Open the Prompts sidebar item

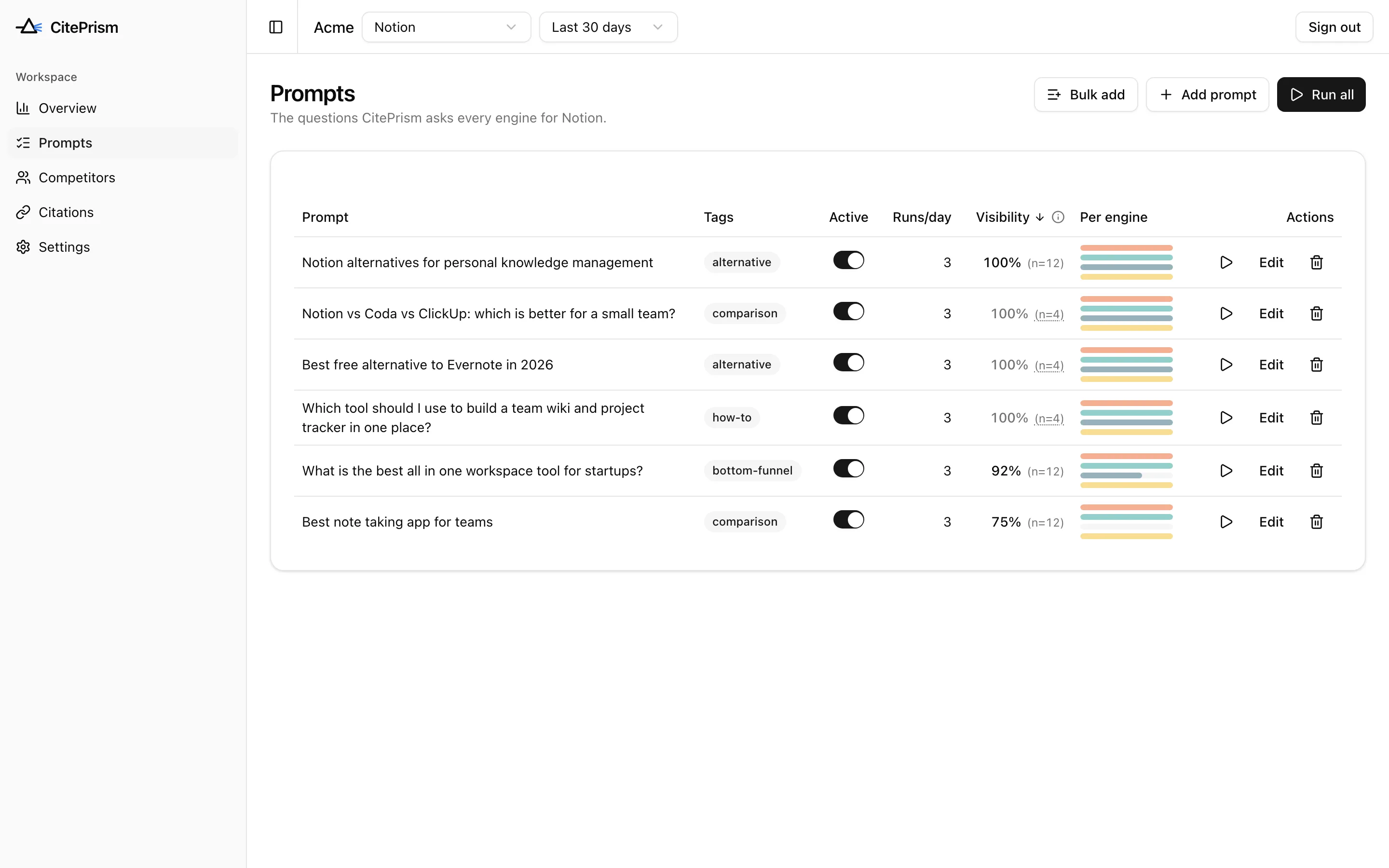pyautogui.click(x=122, y=143)
